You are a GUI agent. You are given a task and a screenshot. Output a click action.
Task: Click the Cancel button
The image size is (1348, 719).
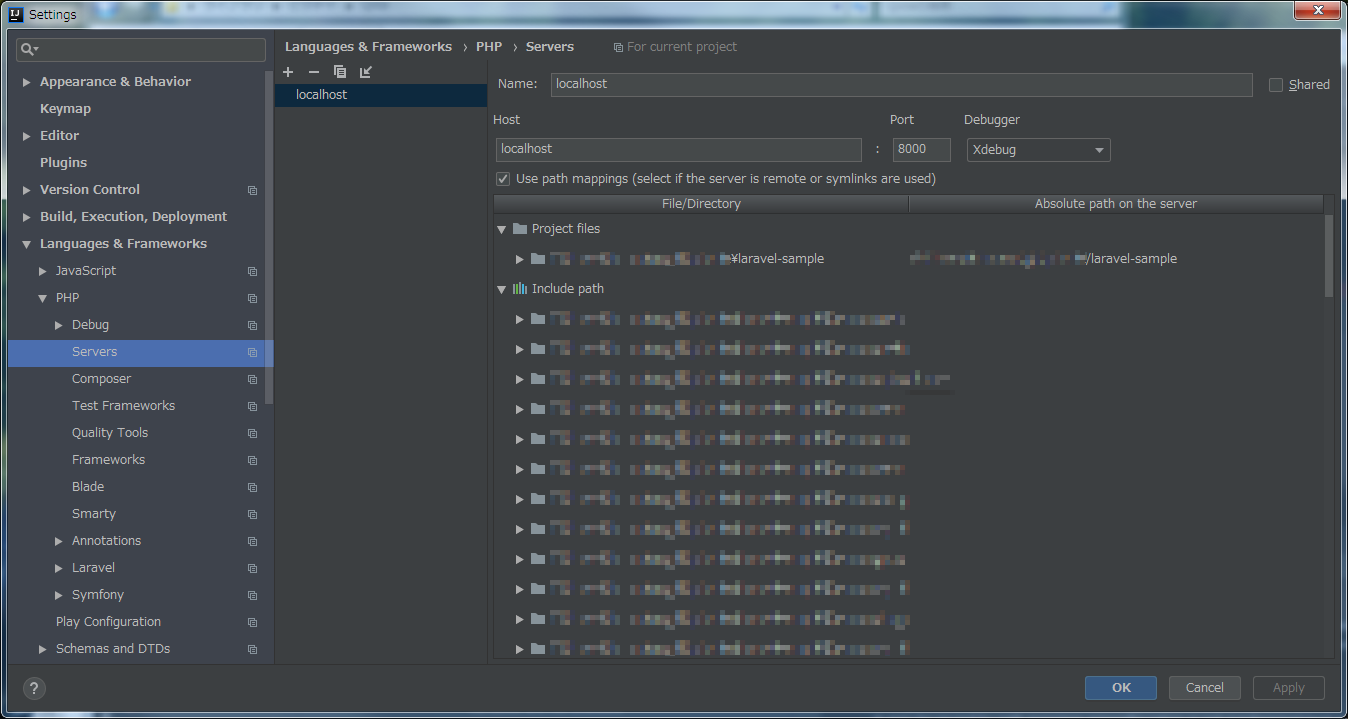(x=1204, y=688)
